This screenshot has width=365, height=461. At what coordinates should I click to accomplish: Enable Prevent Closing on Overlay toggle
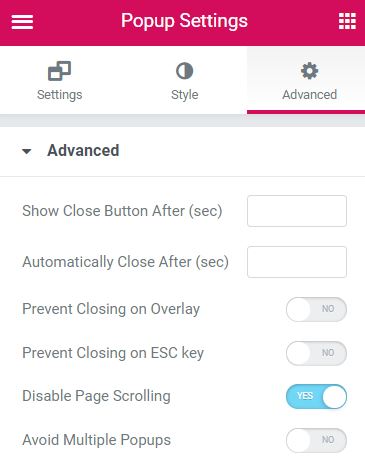pos(316,309)
